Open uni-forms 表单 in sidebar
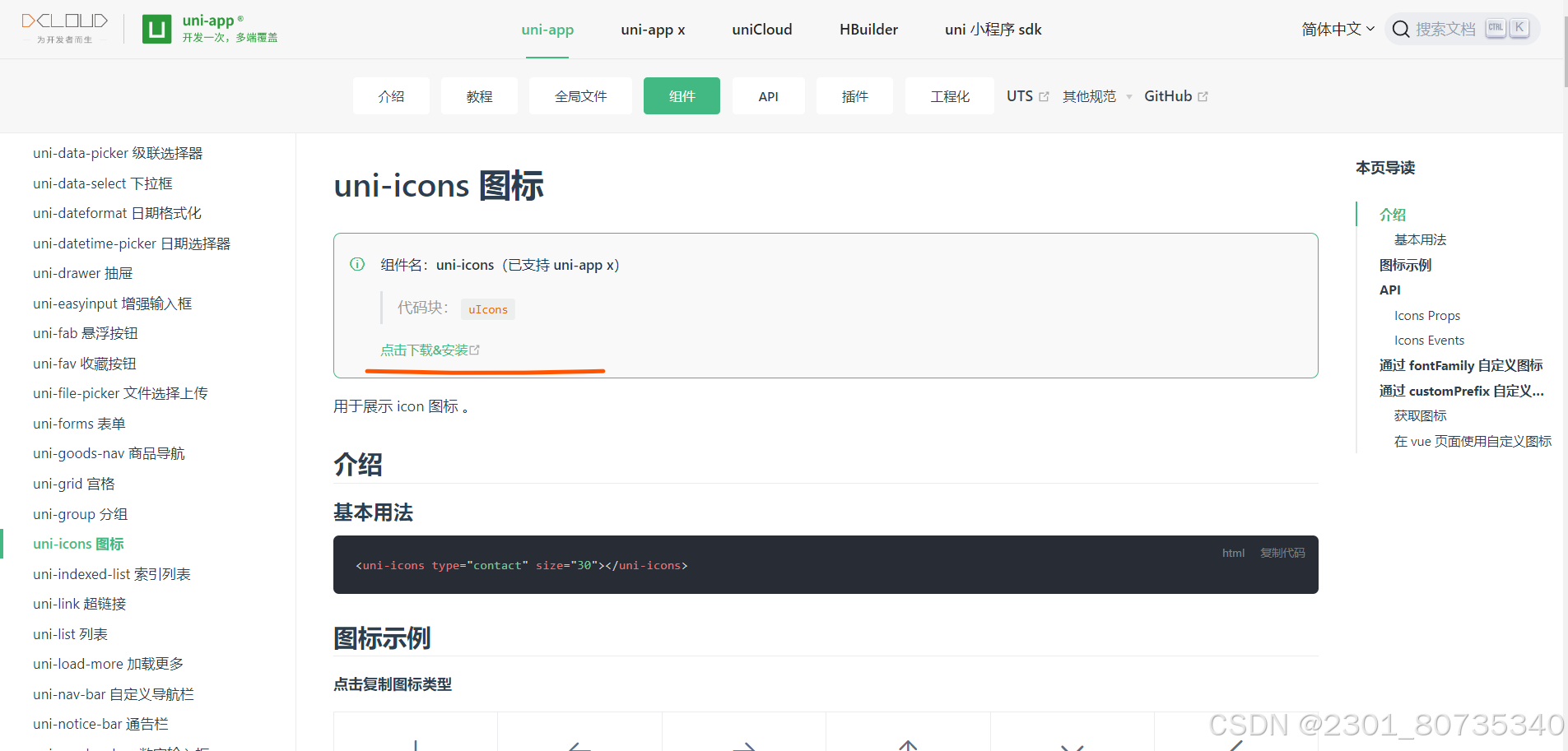 (79, 424)
